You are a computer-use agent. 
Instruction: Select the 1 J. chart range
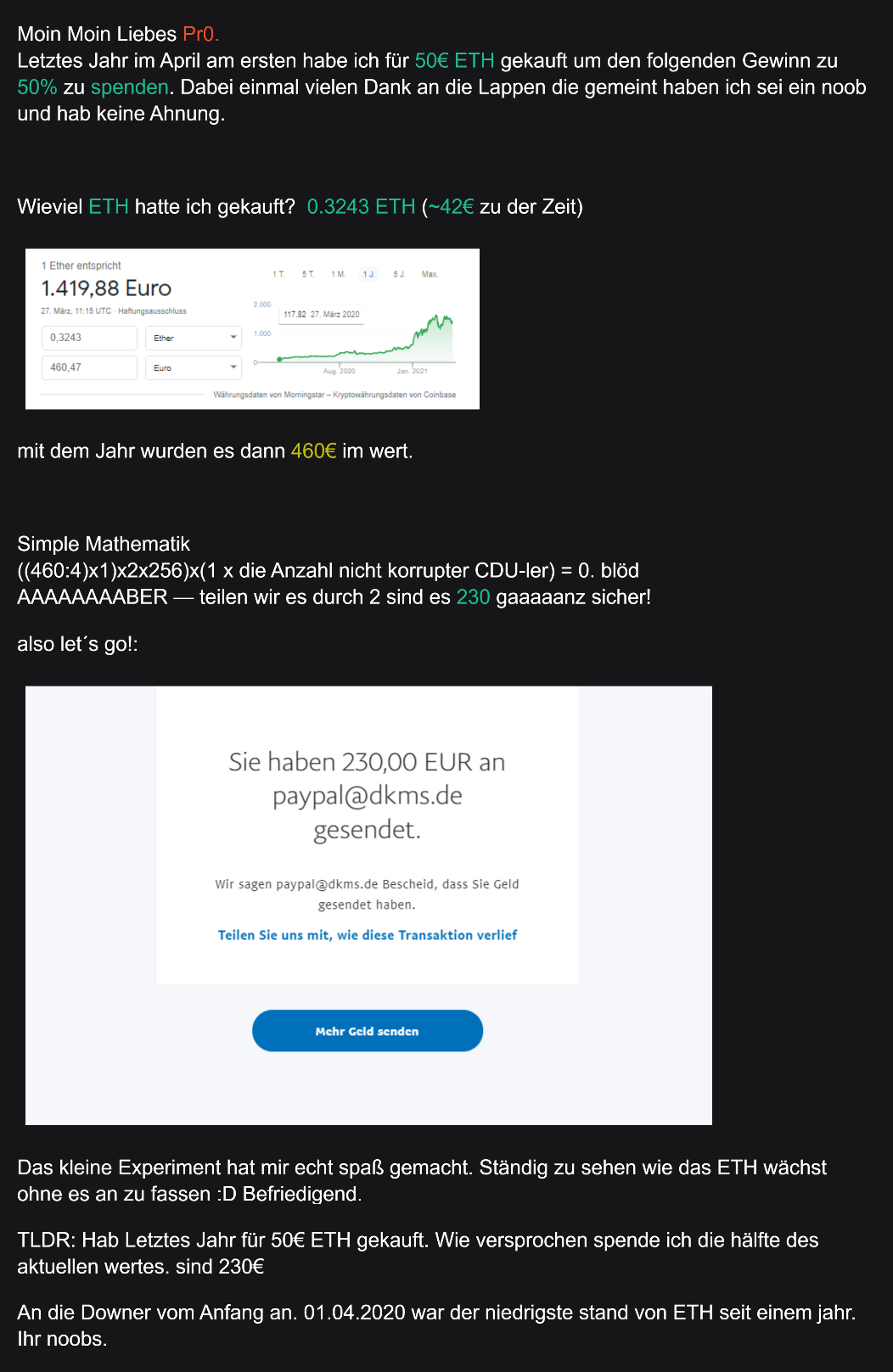click(369, 274)
